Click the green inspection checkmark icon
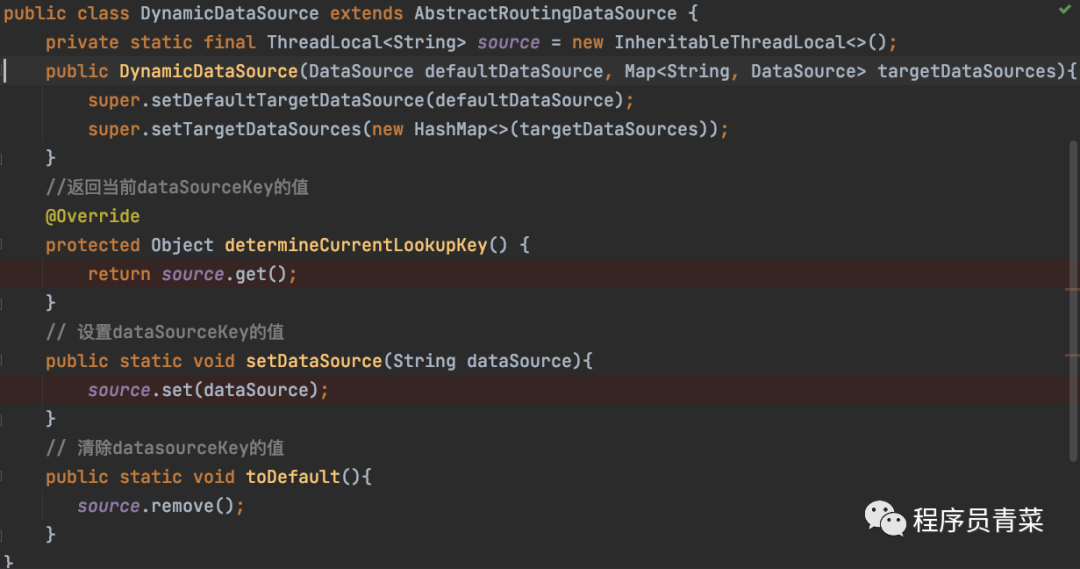This screenshot has width=1080, height=569. tap(1064, 10)
